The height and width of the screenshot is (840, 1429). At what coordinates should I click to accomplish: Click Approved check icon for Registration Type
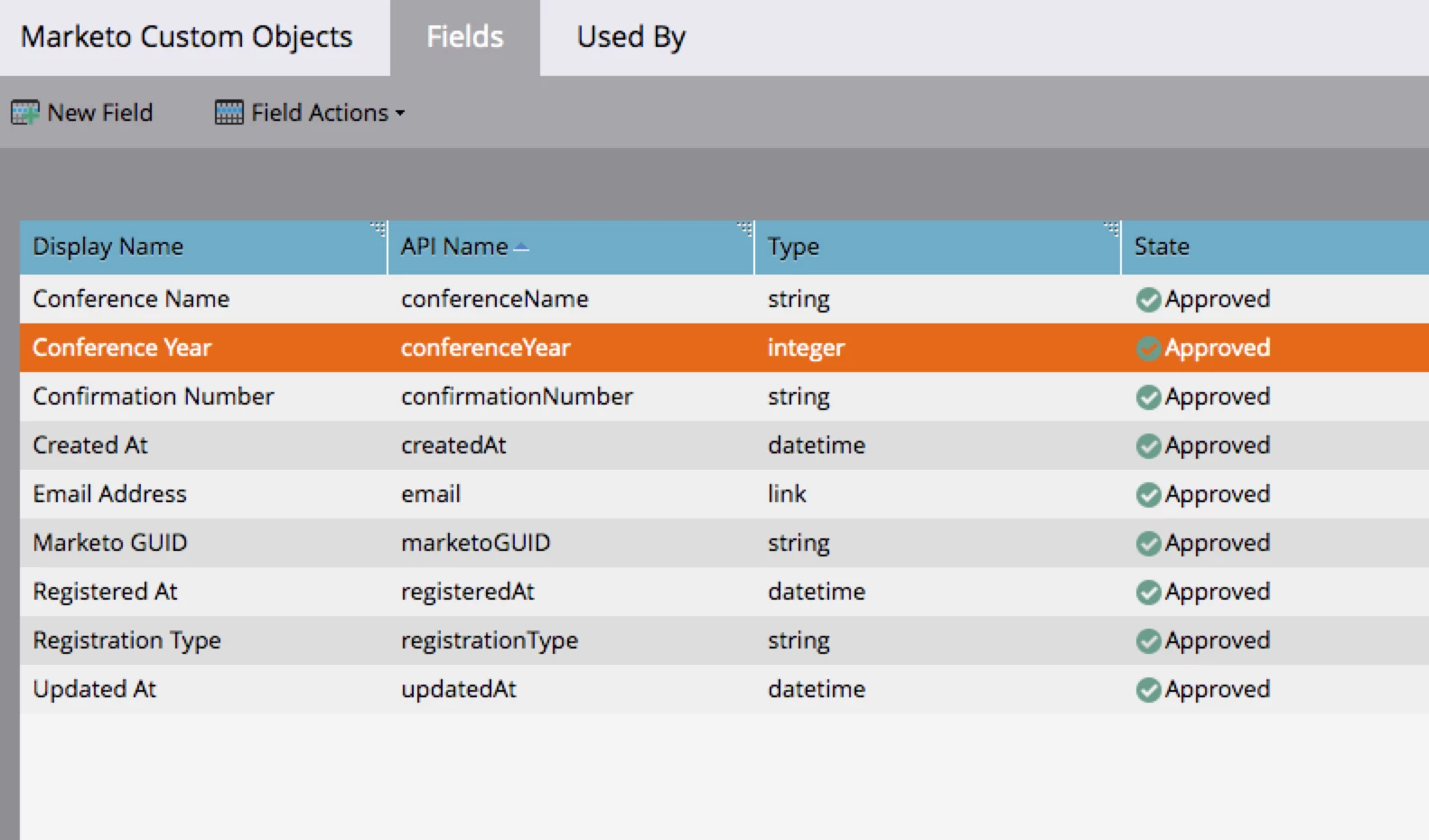click(1148, 641)
